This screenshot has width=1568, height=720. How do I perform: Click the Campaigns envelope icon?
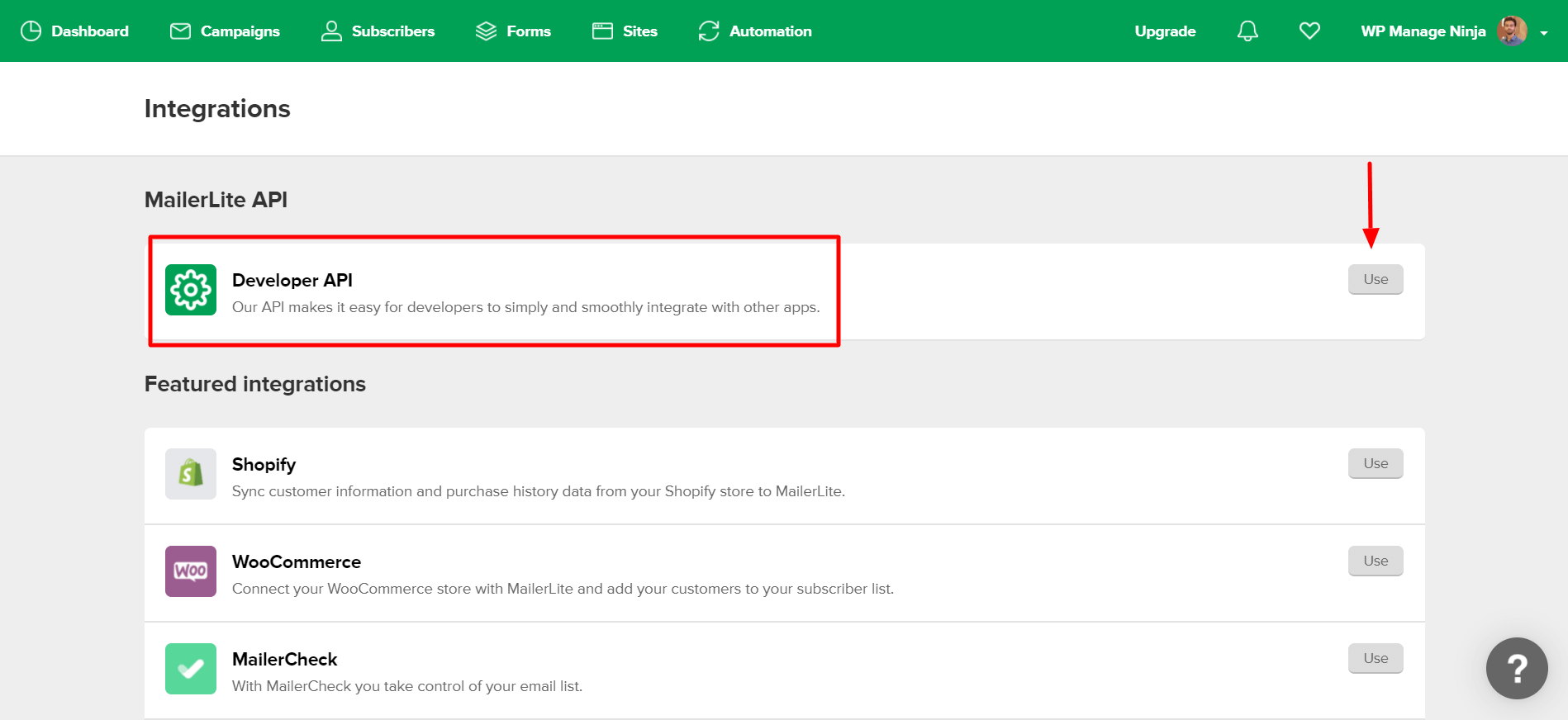tap(180, 31)
